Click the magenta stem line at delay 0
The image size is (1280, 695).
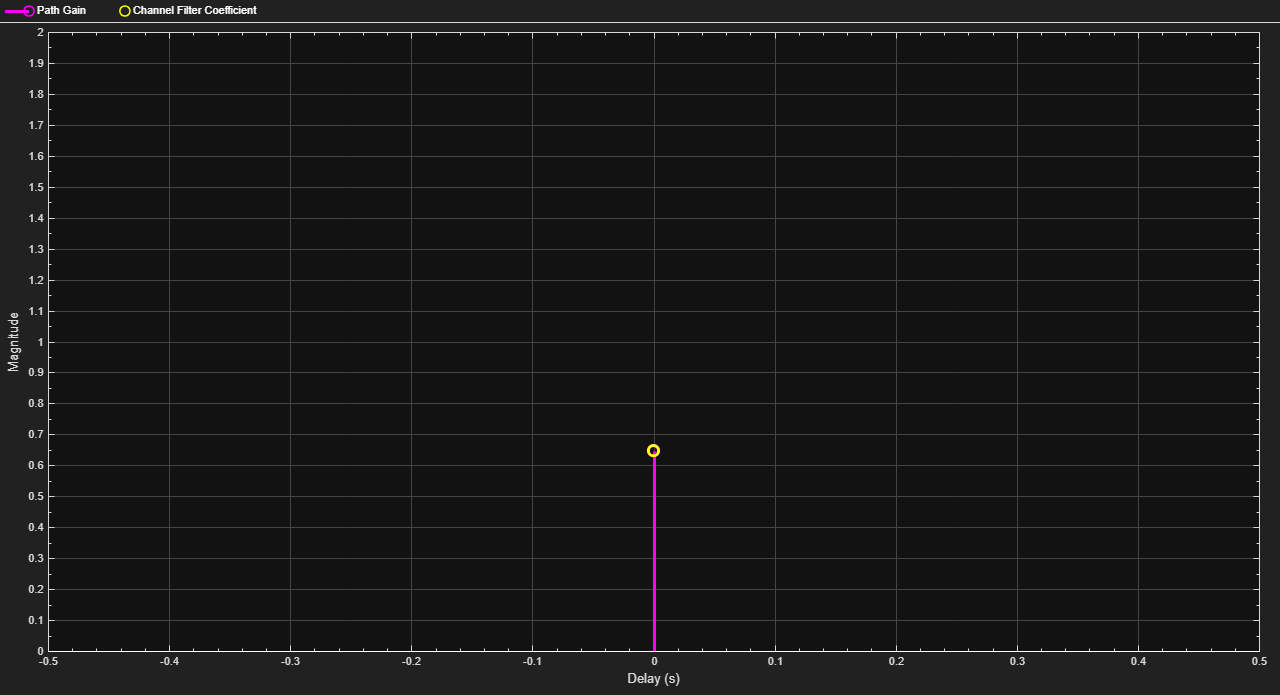tap(654, 553)
